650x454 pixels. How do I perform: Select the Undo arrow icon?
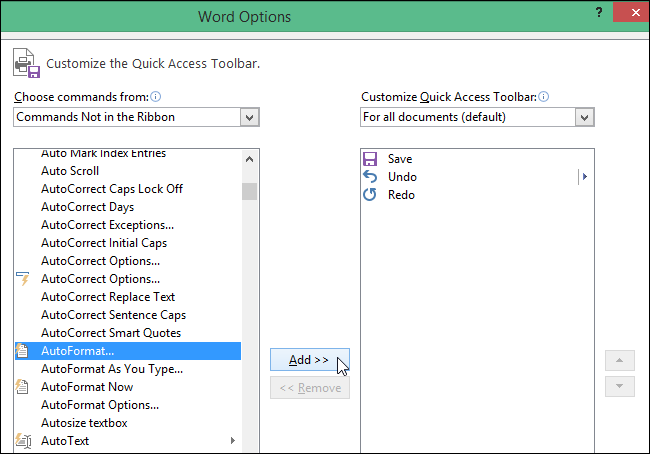[x=370, y=177]
